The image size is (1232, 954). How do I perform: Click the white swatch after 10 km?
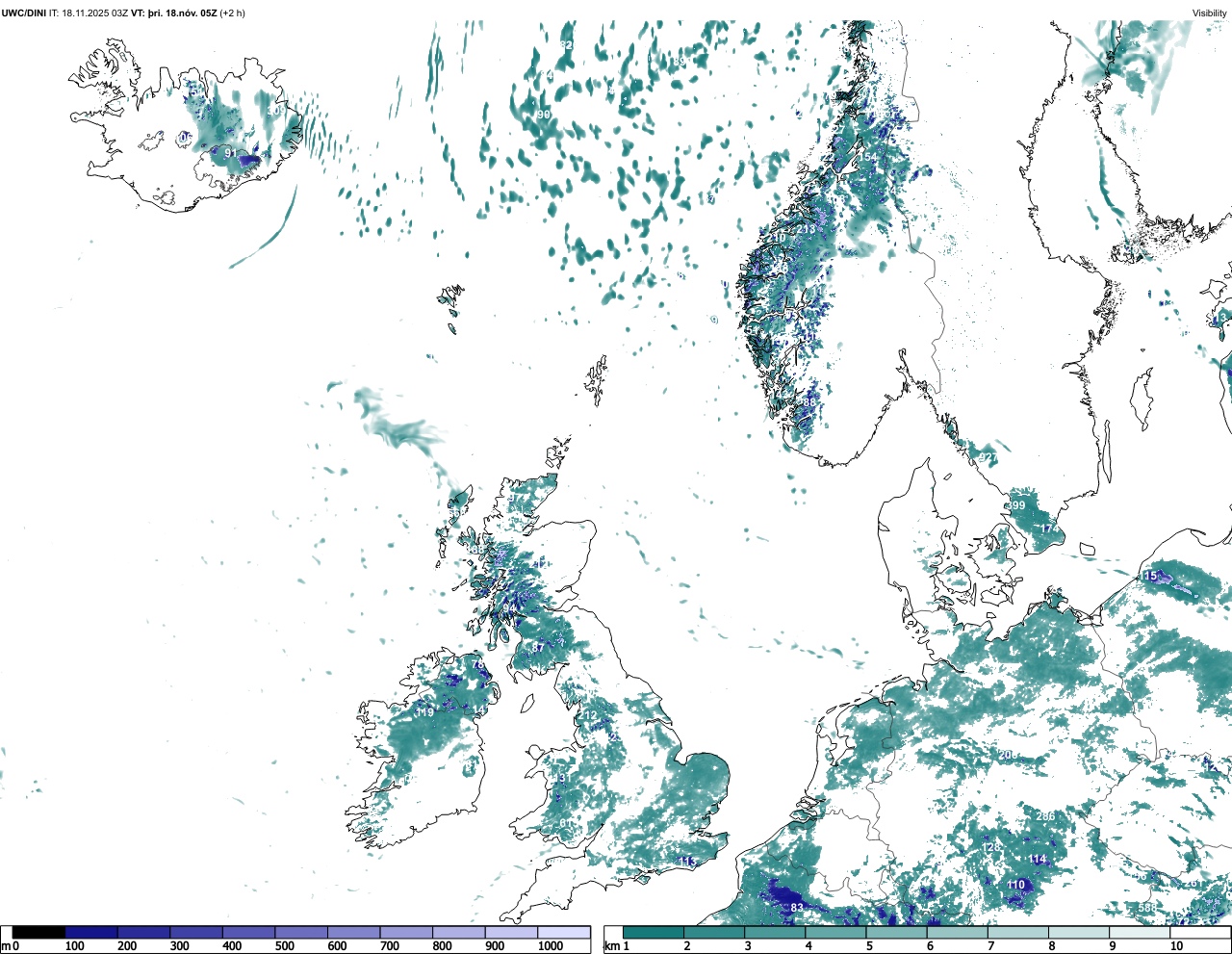click(x=1200, y=933)
